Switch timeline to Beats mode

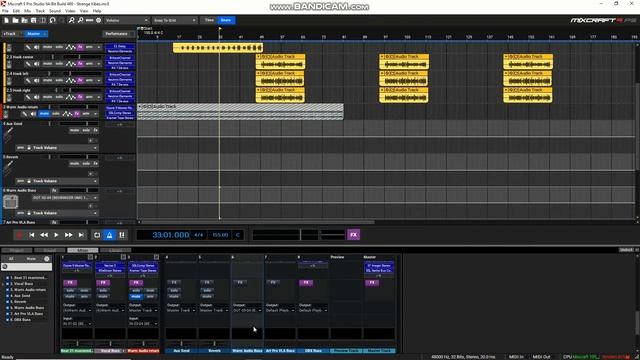click(x=226, y=20)
